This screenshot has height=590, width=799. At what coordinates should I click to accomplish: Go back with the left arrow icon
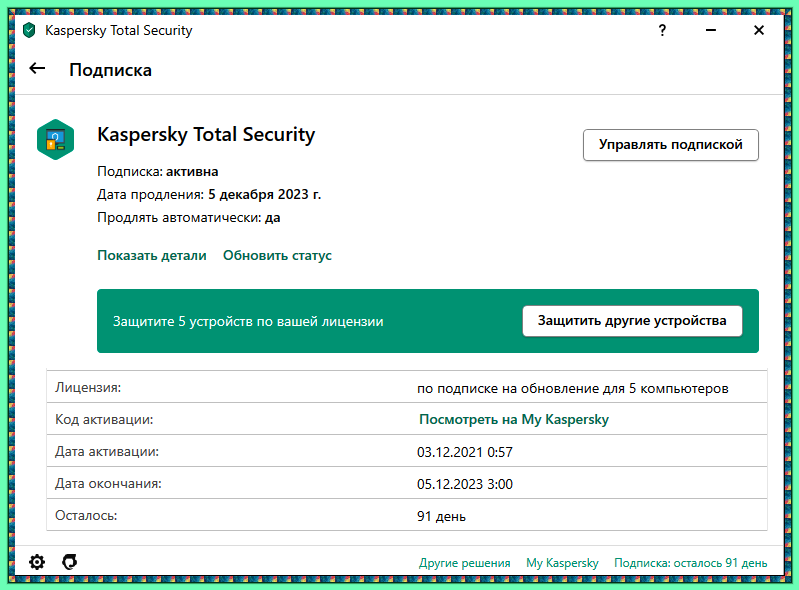pyautogui.click(x=37, y=68)
